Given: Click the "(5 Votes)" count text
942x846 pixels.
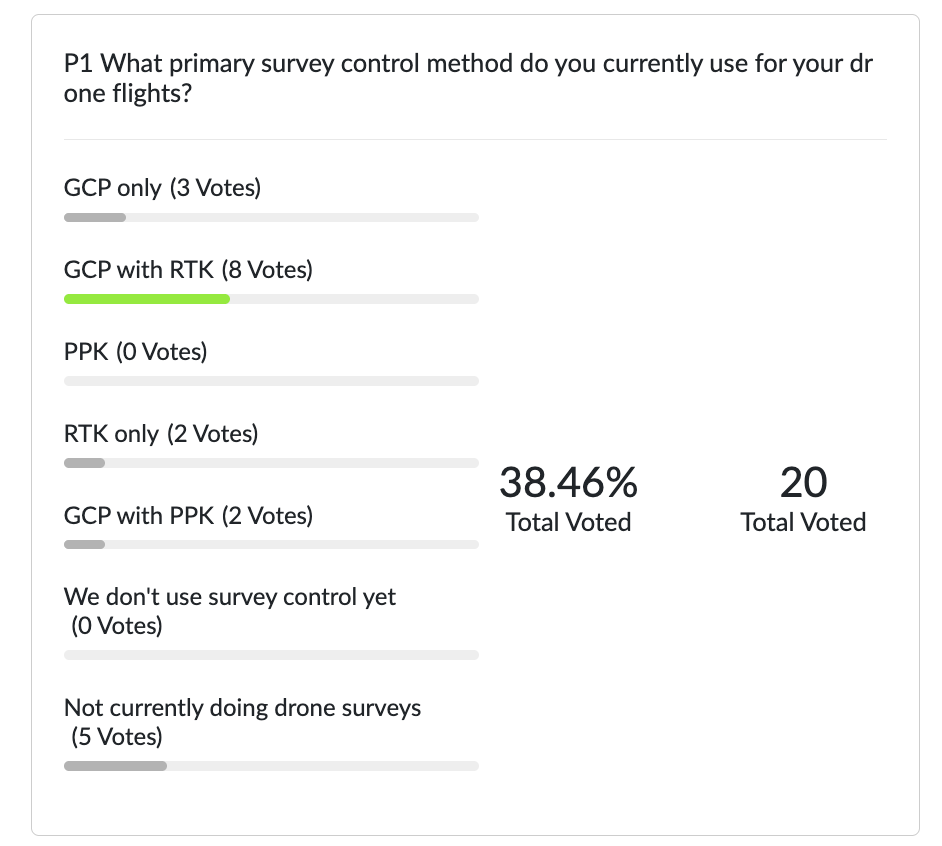Looking at the screenshot, I should (117, 737).
